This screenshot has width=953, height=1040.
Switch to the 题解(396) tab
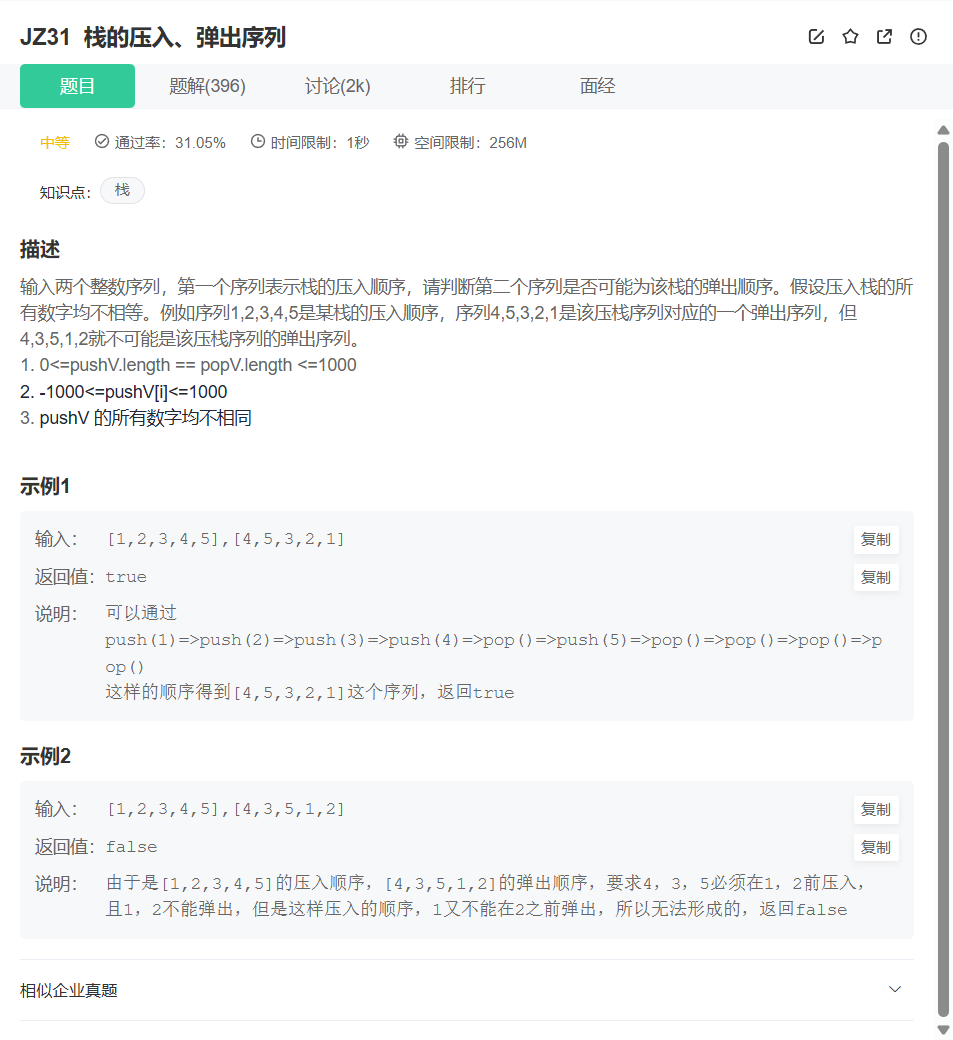[207, 86]
